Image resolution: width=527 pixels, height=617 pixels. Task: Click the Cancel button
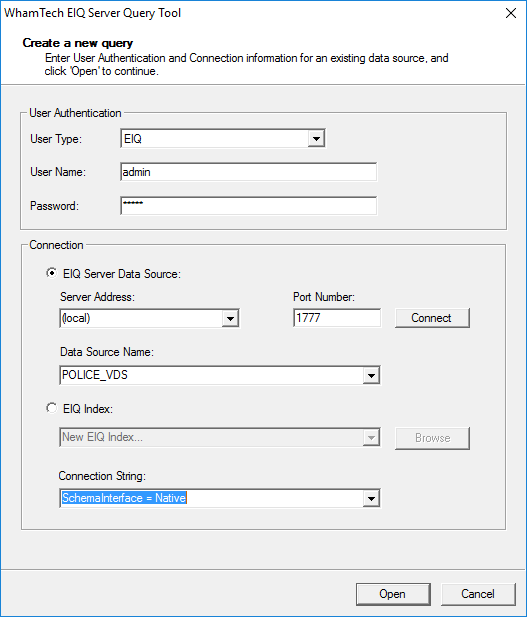coord(478,594)
